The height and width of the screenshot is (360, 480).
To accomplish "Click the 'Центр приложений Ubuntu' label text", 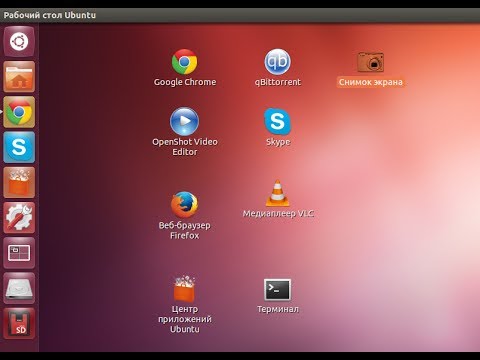I will click(185, 319).
